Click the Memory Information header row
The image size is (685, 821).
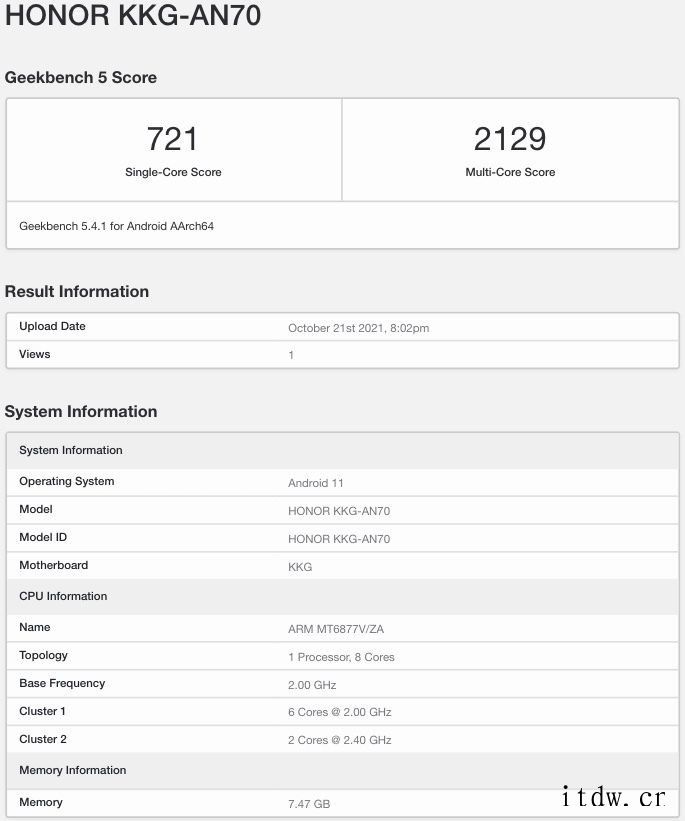(x=342, y=770)
